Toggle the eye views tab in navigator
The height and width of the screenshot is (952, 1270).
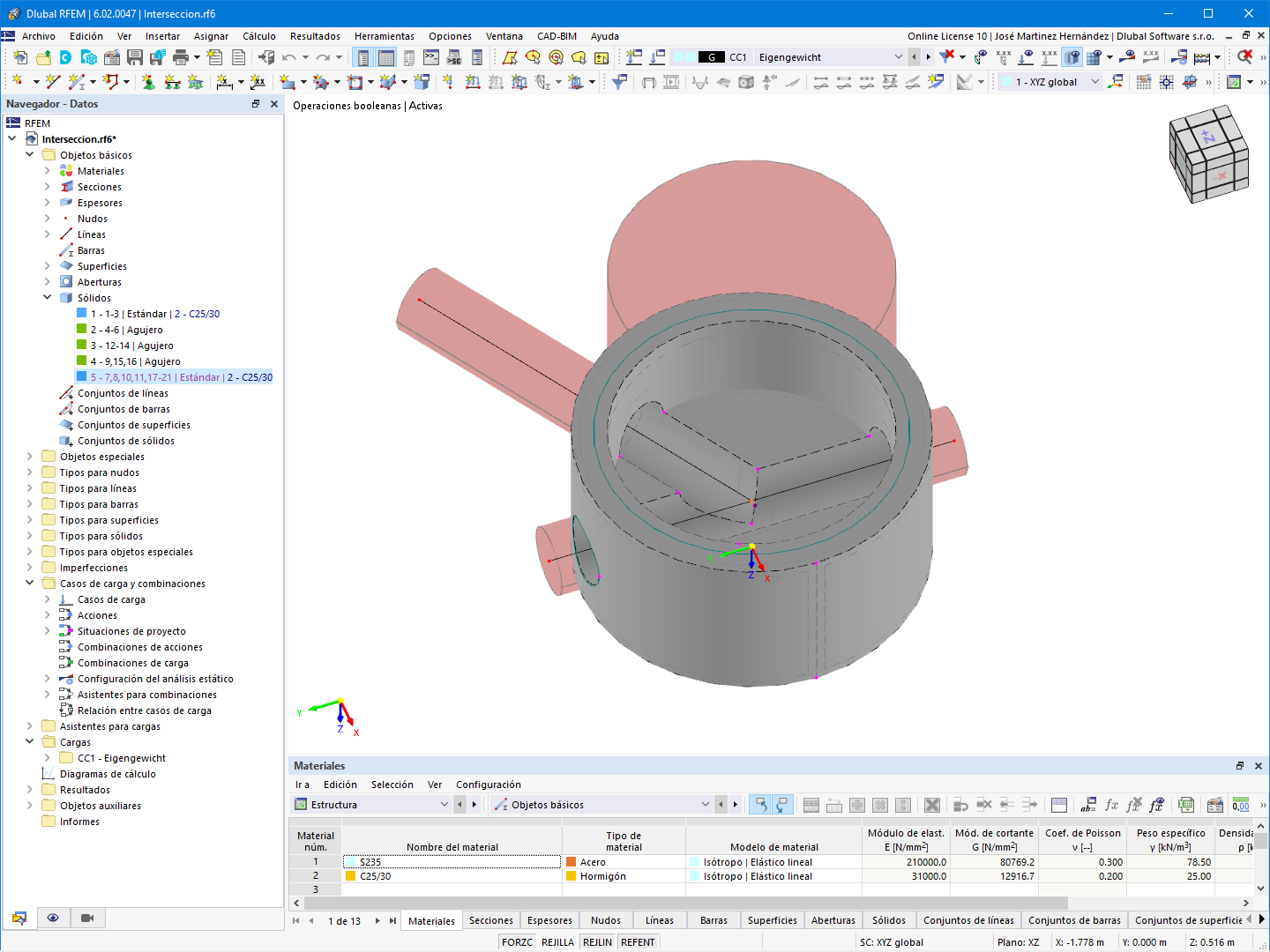53,919
